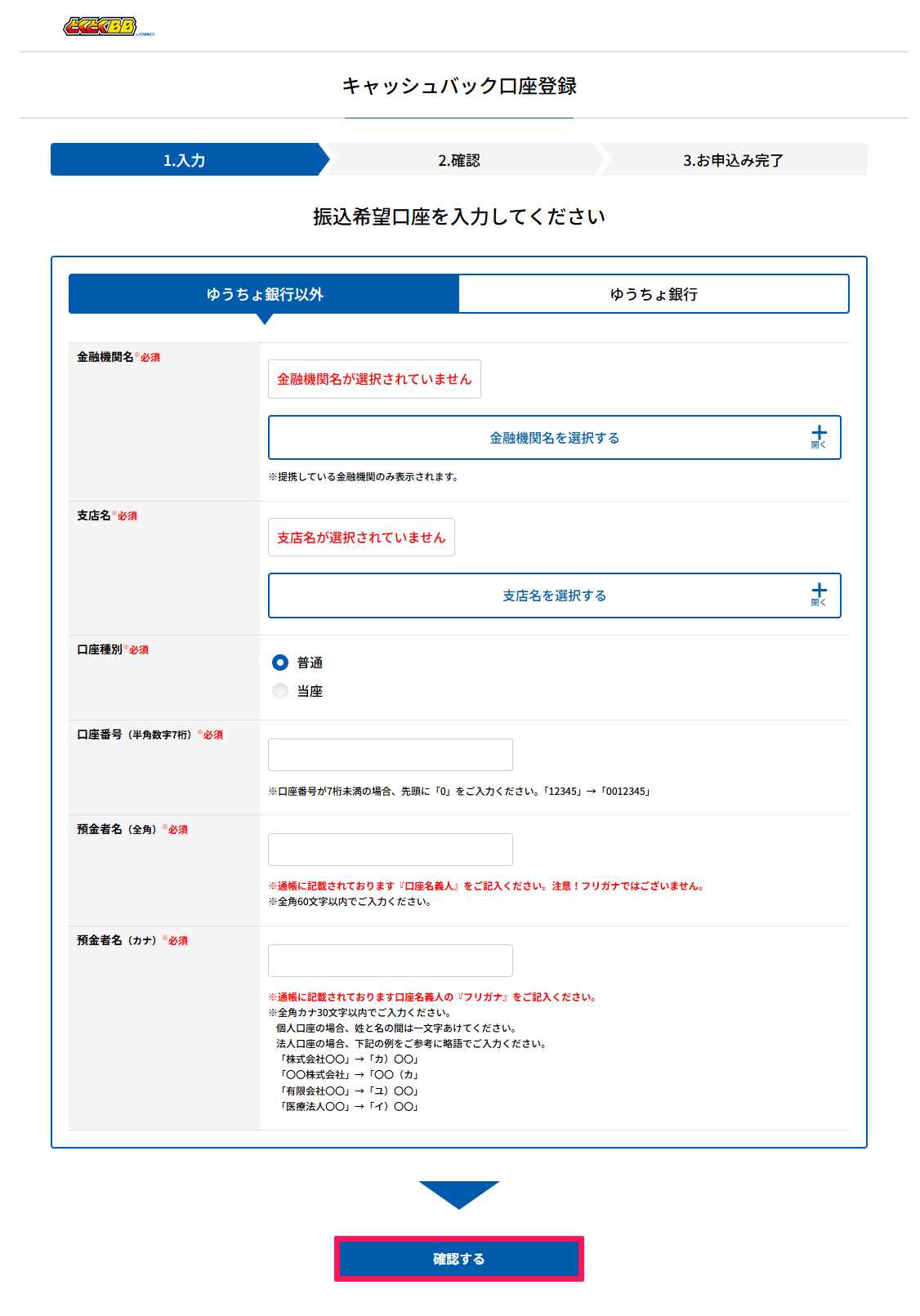Switch to ゆうちょ銀行以外 tab
The image size is (920, 1316).
point(264,294)
